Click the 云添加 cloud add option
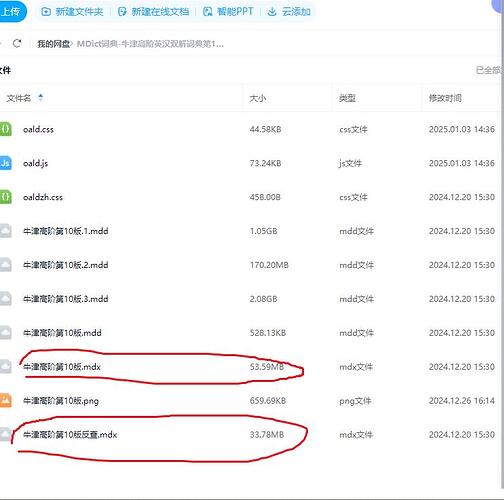504x500 pixels. click(x=289, y=12)
